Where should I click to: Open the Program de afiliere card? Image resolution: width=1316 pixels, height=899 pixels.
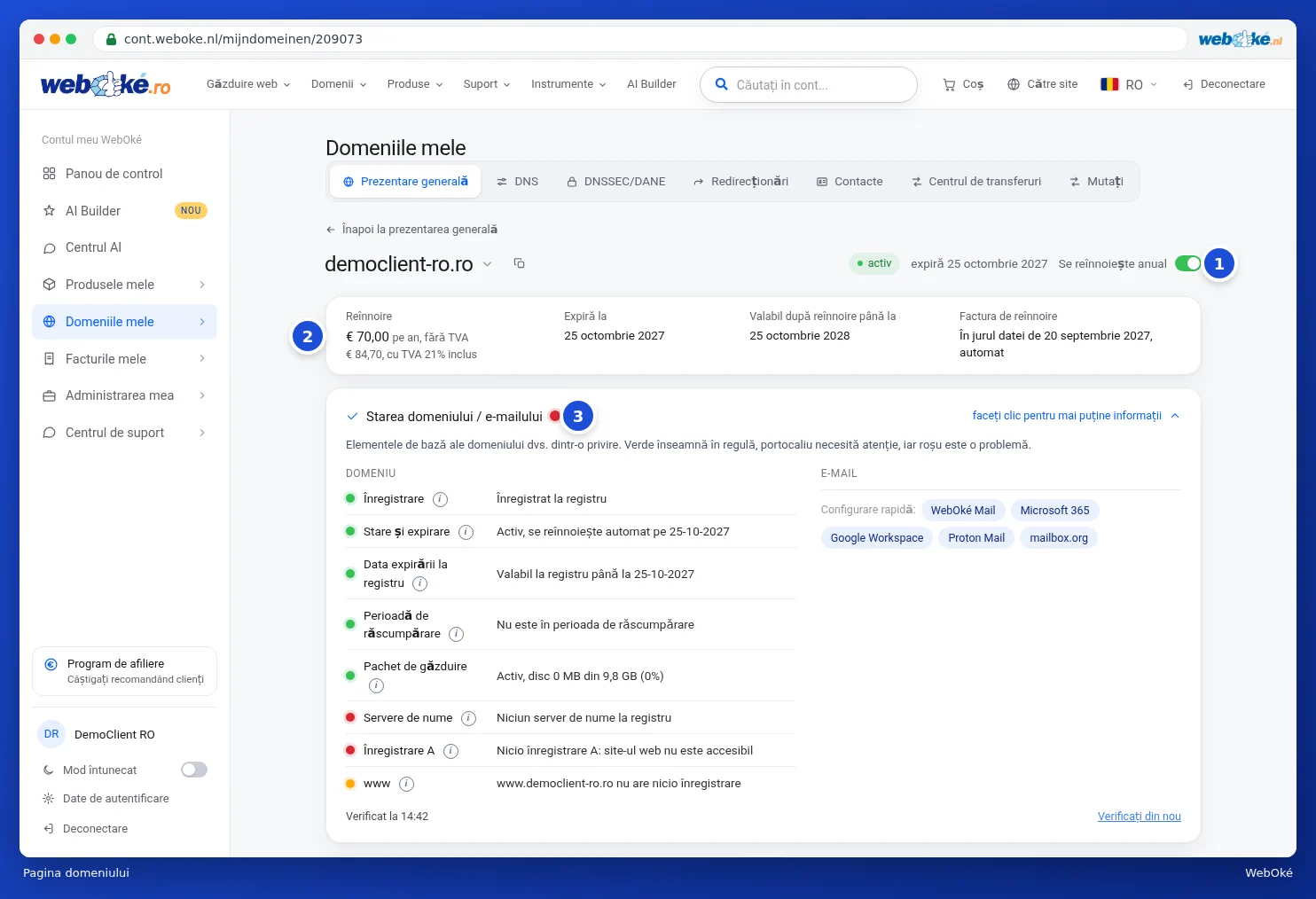pos(125,671)
